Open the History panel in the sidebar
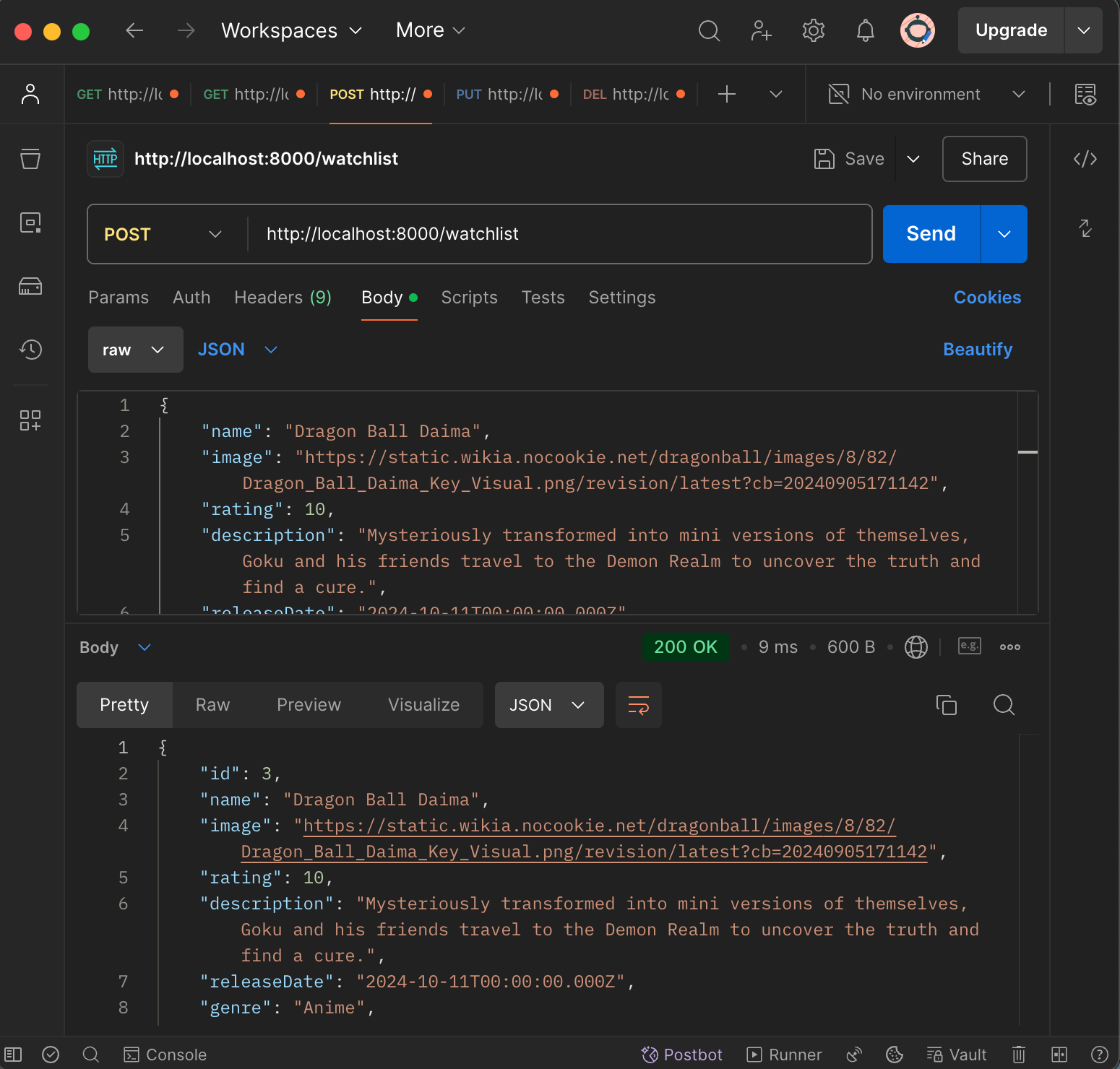Viewport: 1120px width, 1069px height. [x=30, y=350]
